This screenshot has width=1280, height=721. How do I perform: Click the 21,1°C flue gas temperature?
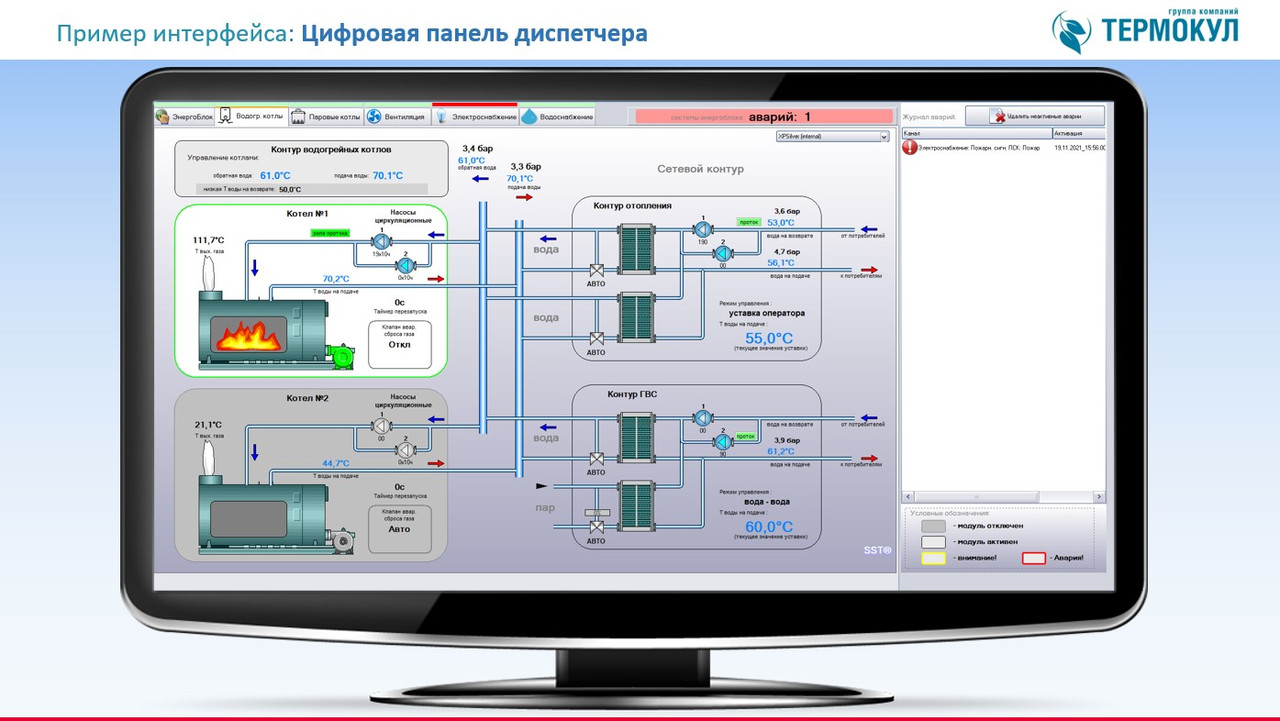click(208, 424)
